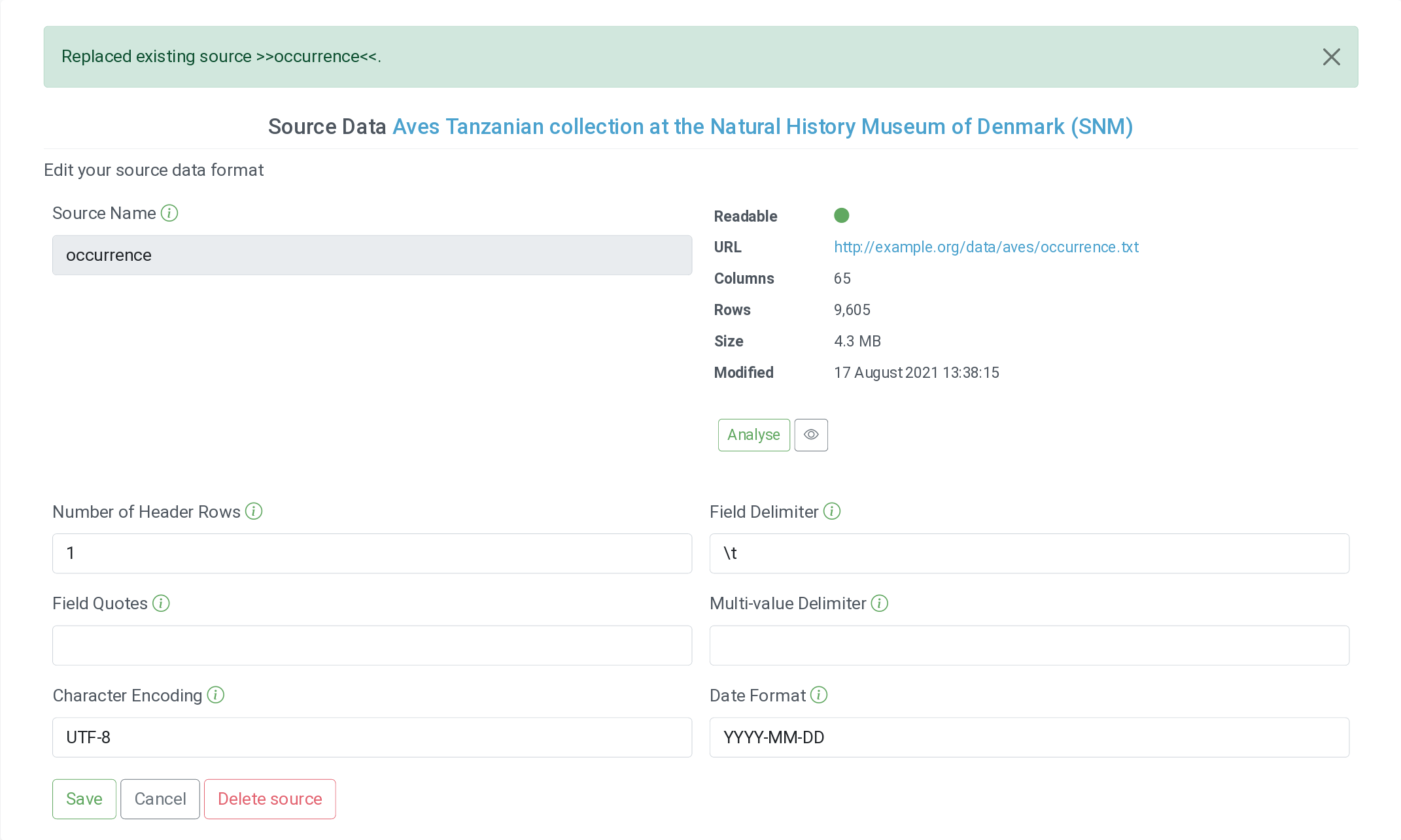1401x840 pixels.
Task: Click info icon beside Number of Header Rows
Action: pos(254,511)
